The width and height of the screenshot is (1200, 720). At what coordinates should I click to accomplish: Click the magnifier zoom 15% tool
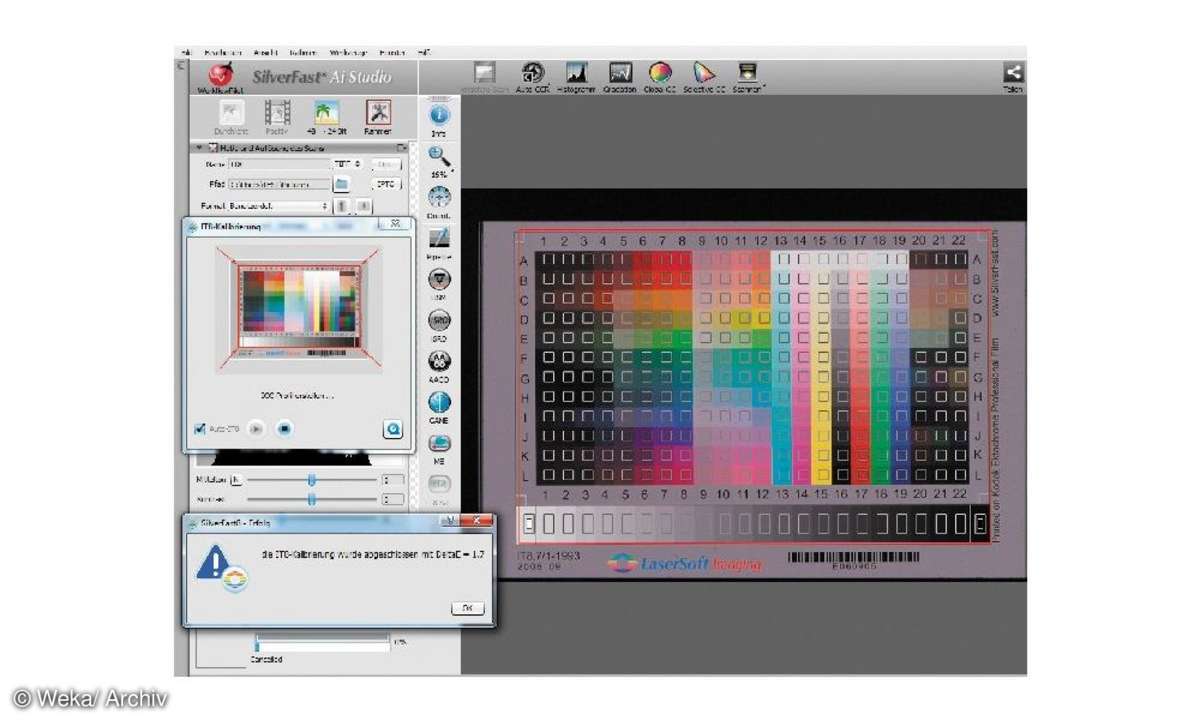pos(439,155)
